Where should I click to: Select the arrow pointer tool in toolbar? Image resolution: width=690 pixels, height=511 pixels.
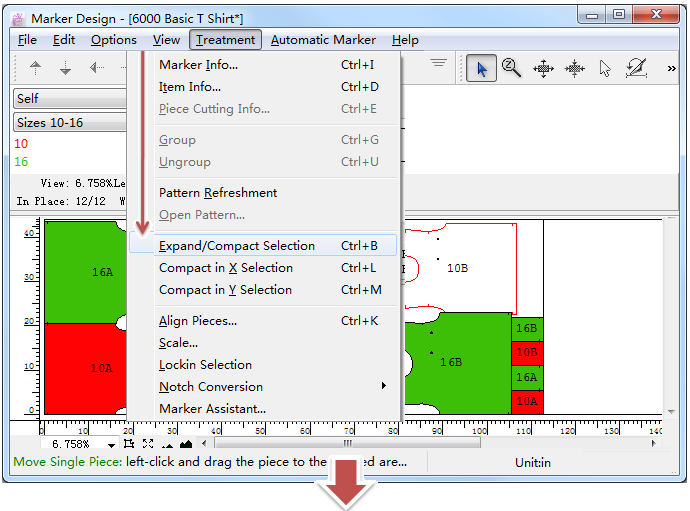click(x=482, y=68)
